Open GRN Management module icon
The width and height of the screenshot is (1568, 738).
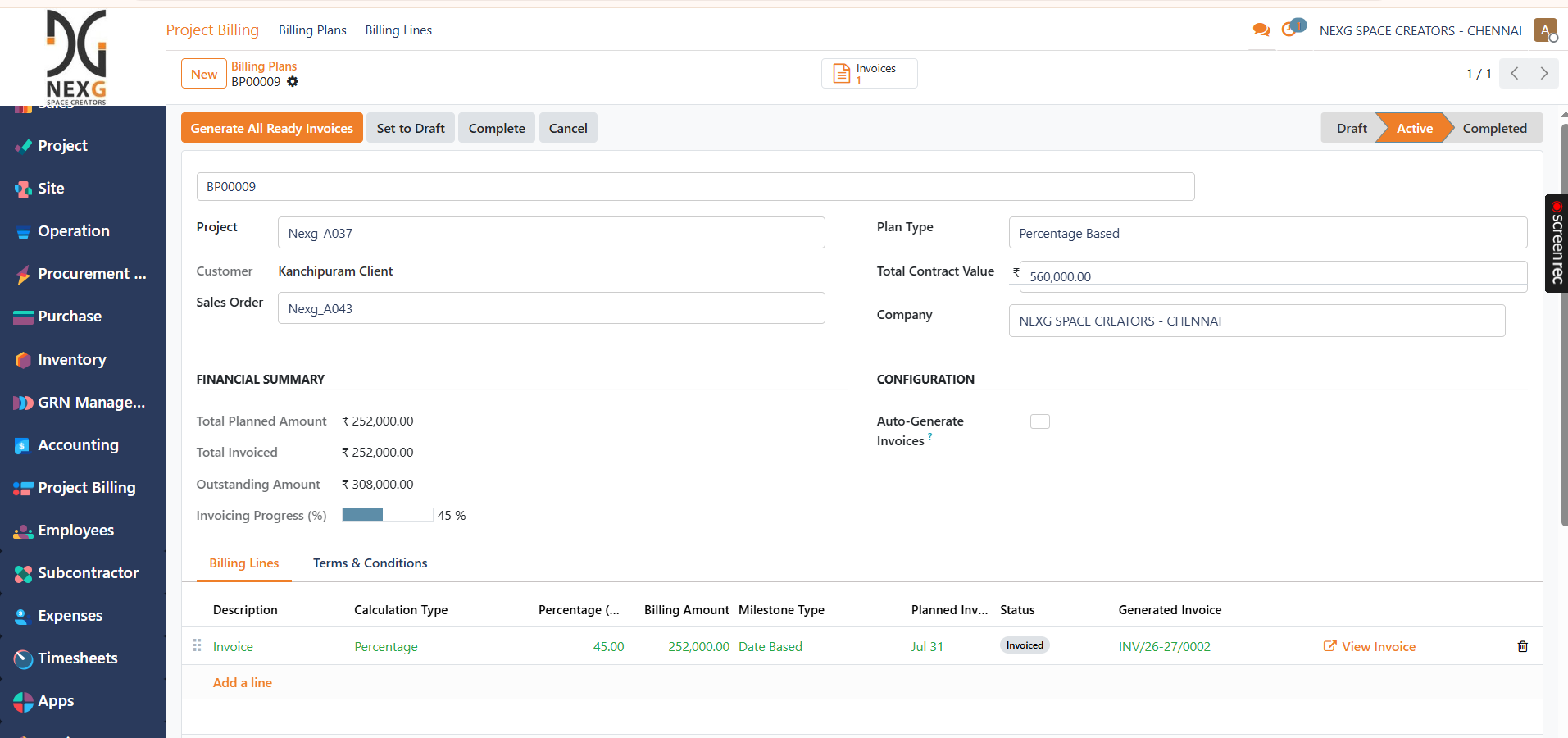[23, 403]
